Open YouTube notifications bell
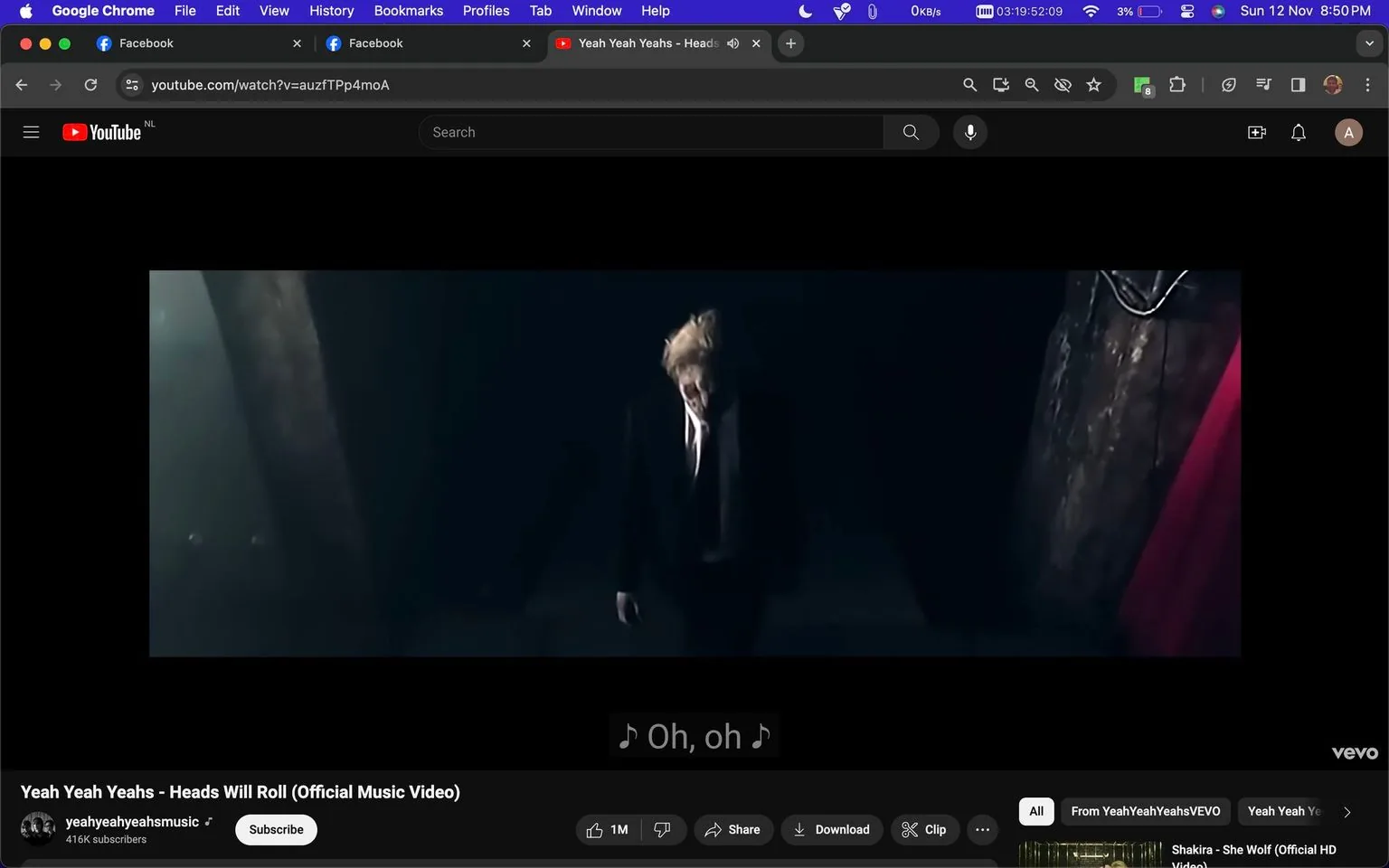This screenshot has height=868, width=1389. point(1298,132)
